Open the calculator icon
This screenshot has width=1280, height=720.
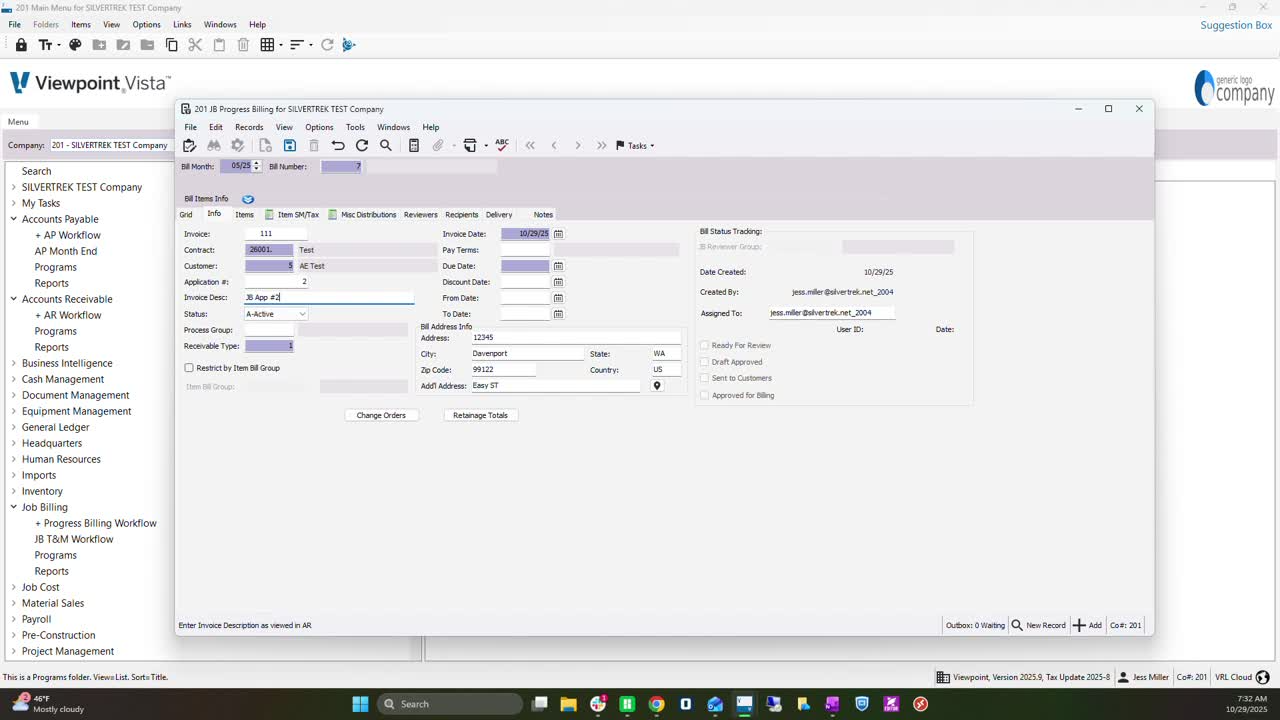tap(413, 146)
